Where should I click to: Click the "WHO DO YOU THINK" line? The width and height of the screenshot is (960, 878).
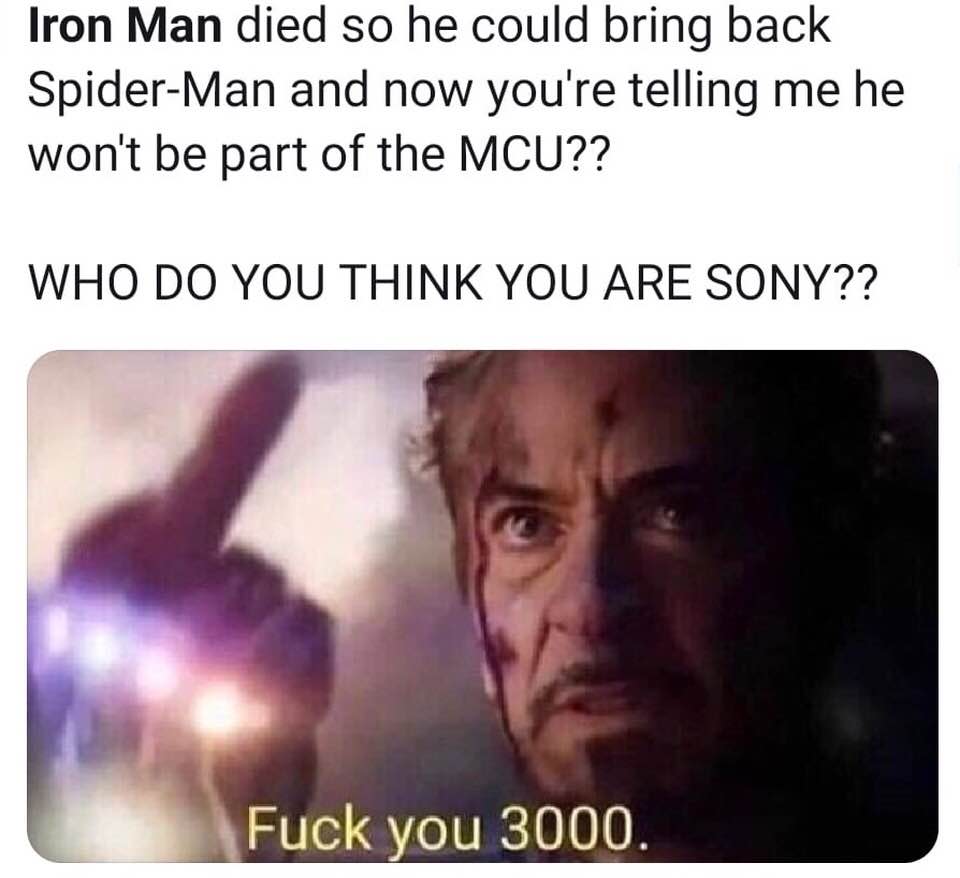(x=452, y=283)
